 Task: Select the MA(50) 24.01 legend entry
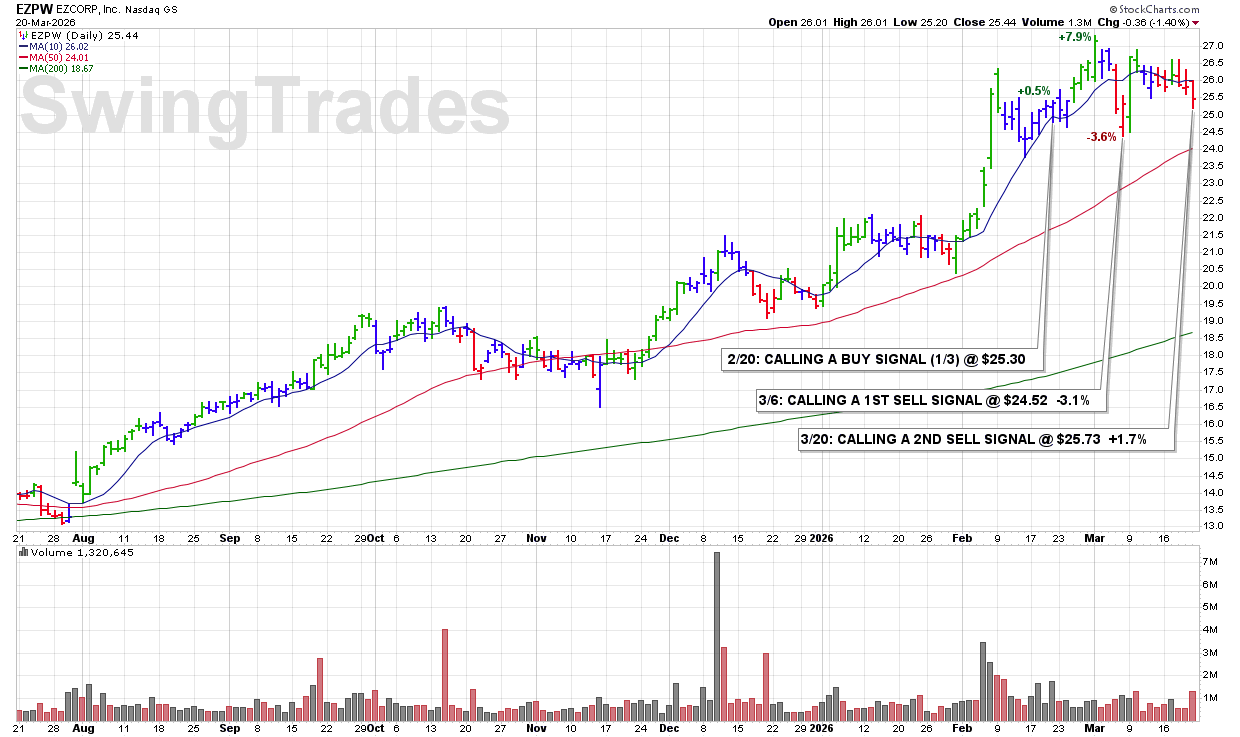(66, 57)
